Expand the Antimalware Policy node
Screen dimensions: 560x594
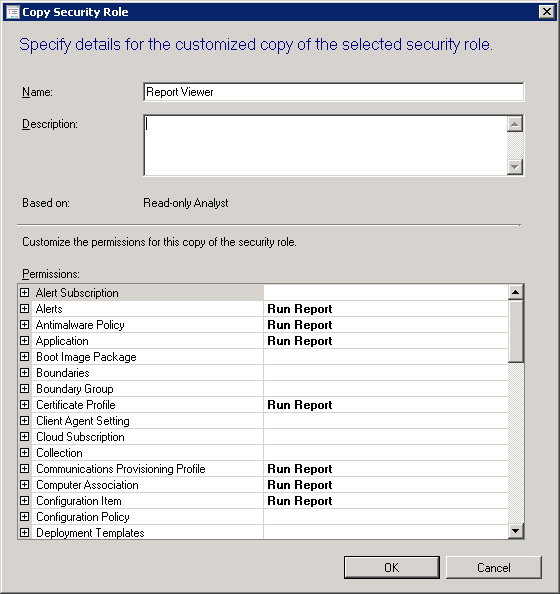[25, 325]
